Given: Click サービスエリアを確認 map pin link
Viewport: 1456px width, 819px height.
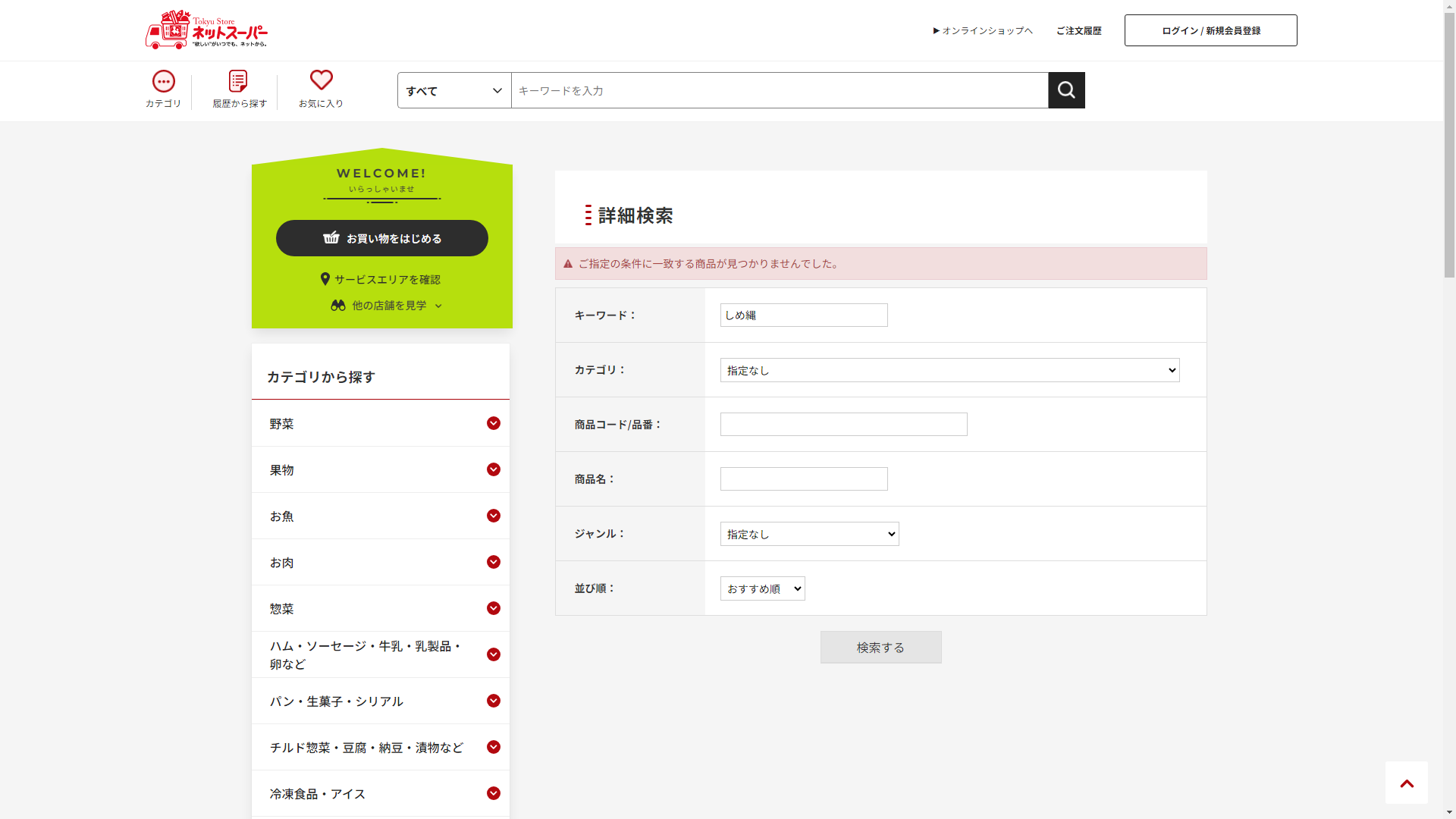Looking at the screenshot, I should (381, 279).
